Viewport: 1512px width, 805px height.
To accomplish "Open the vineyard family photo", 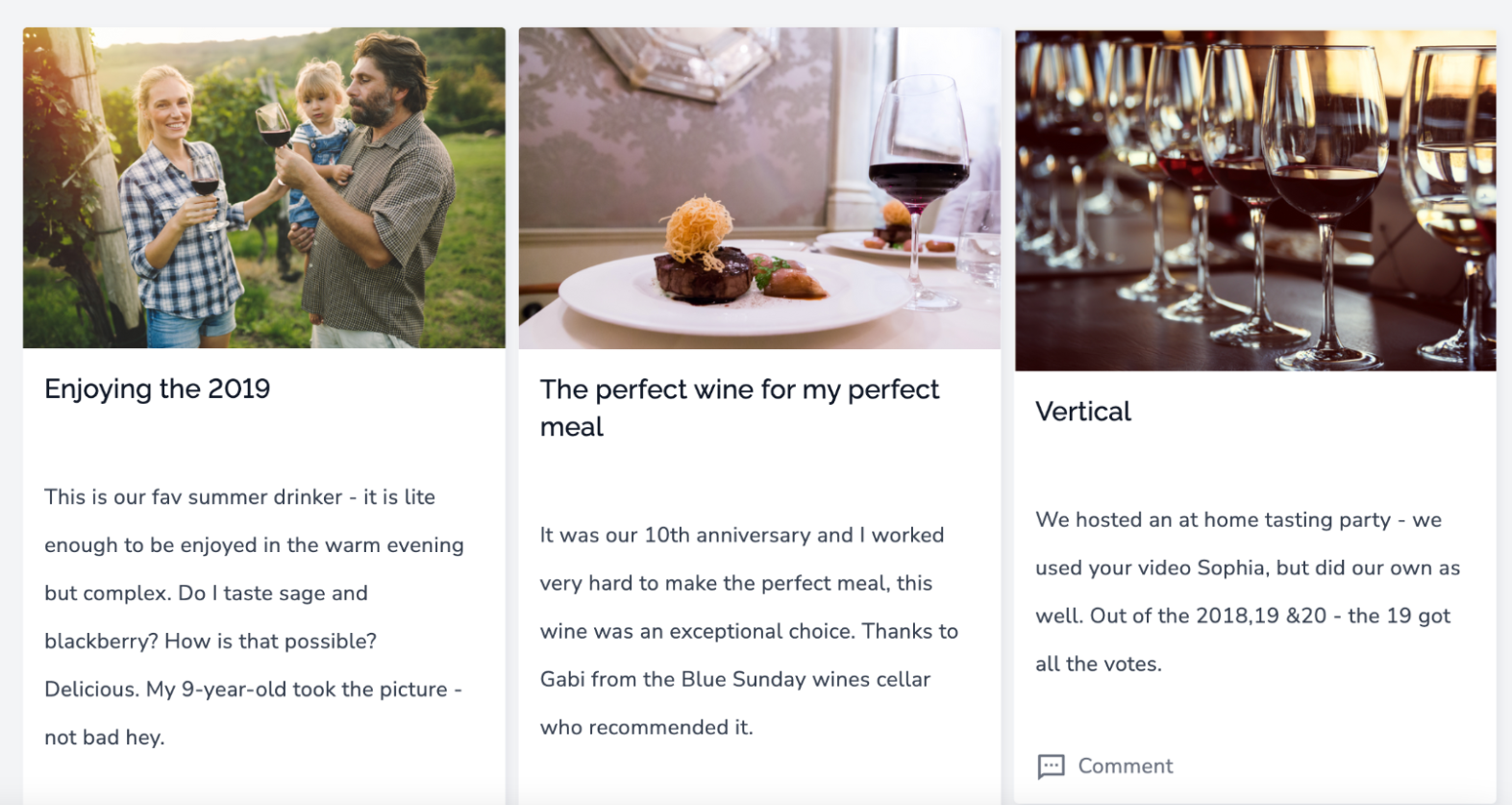I will coord(263,188).
